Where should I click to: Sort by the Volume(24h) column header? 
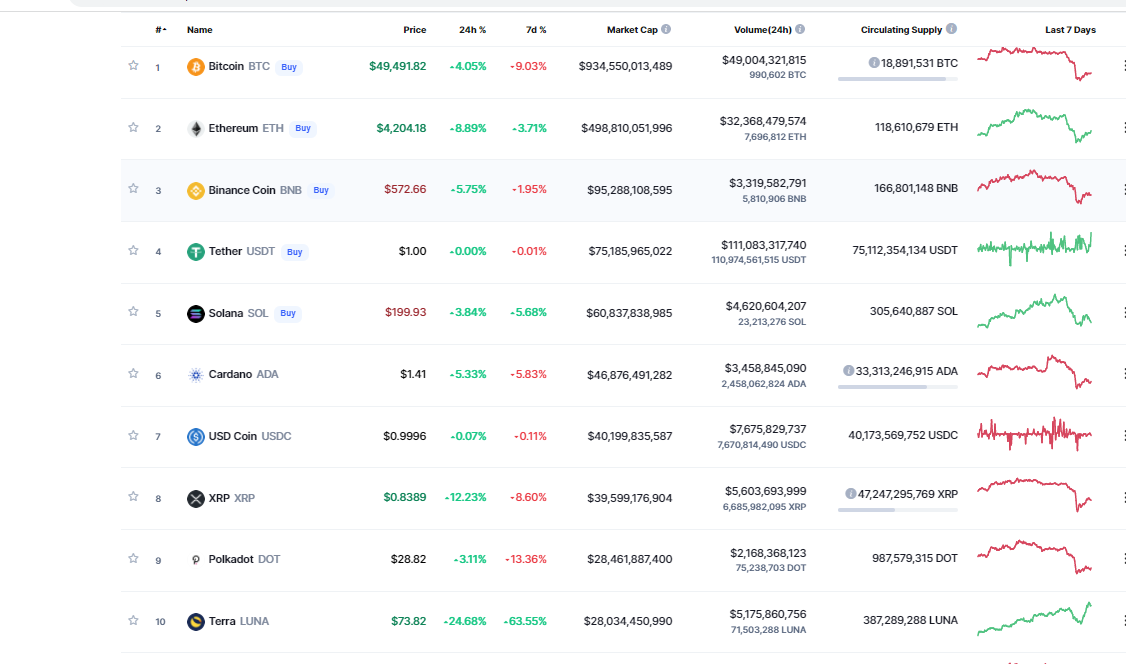(x=763, y=30)
